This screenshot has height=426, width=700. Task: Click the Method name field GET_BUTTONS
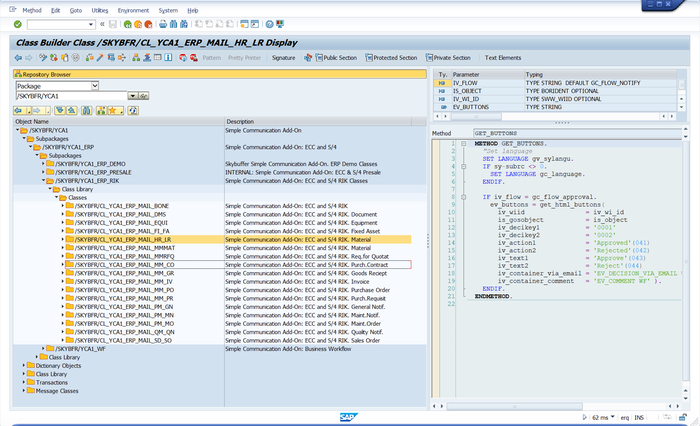[578, 133]
